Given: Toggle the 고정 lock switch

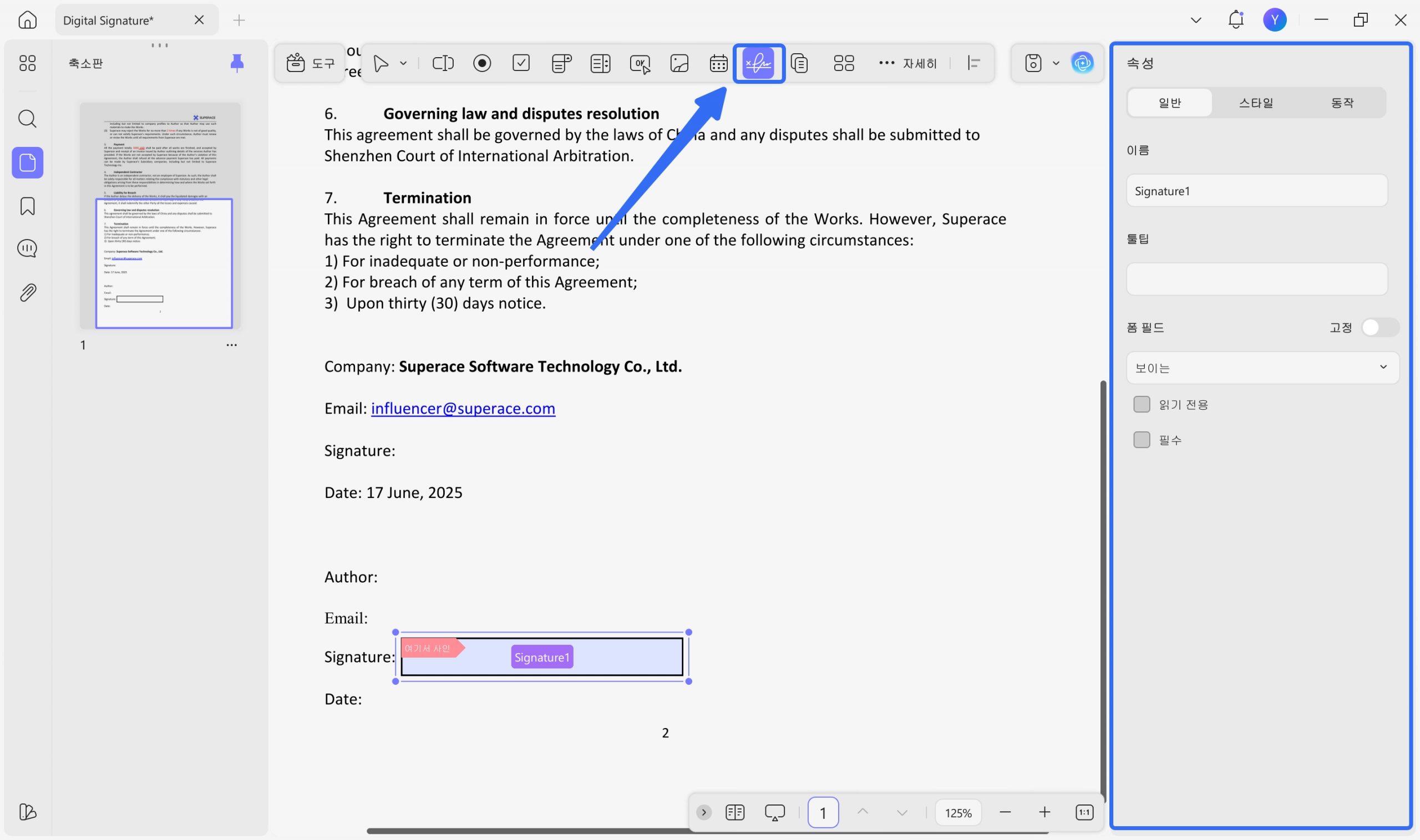Looking at the screenshot, I should 1380,327.
